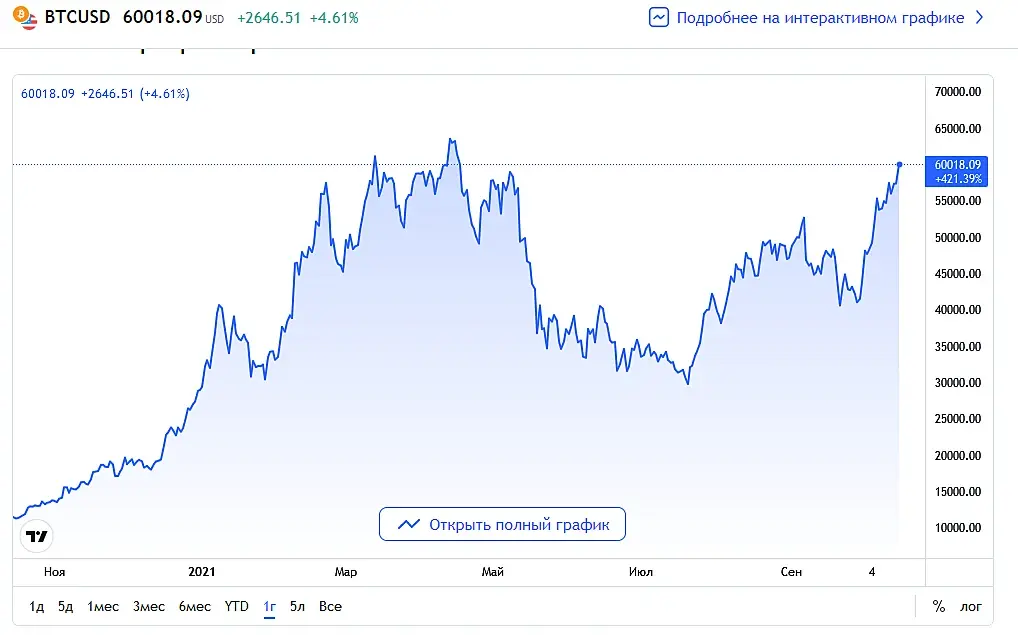Open 'Подробнее на интерактивном графике' link
This screenshot has width=1018, height=635.
(820, 18)
